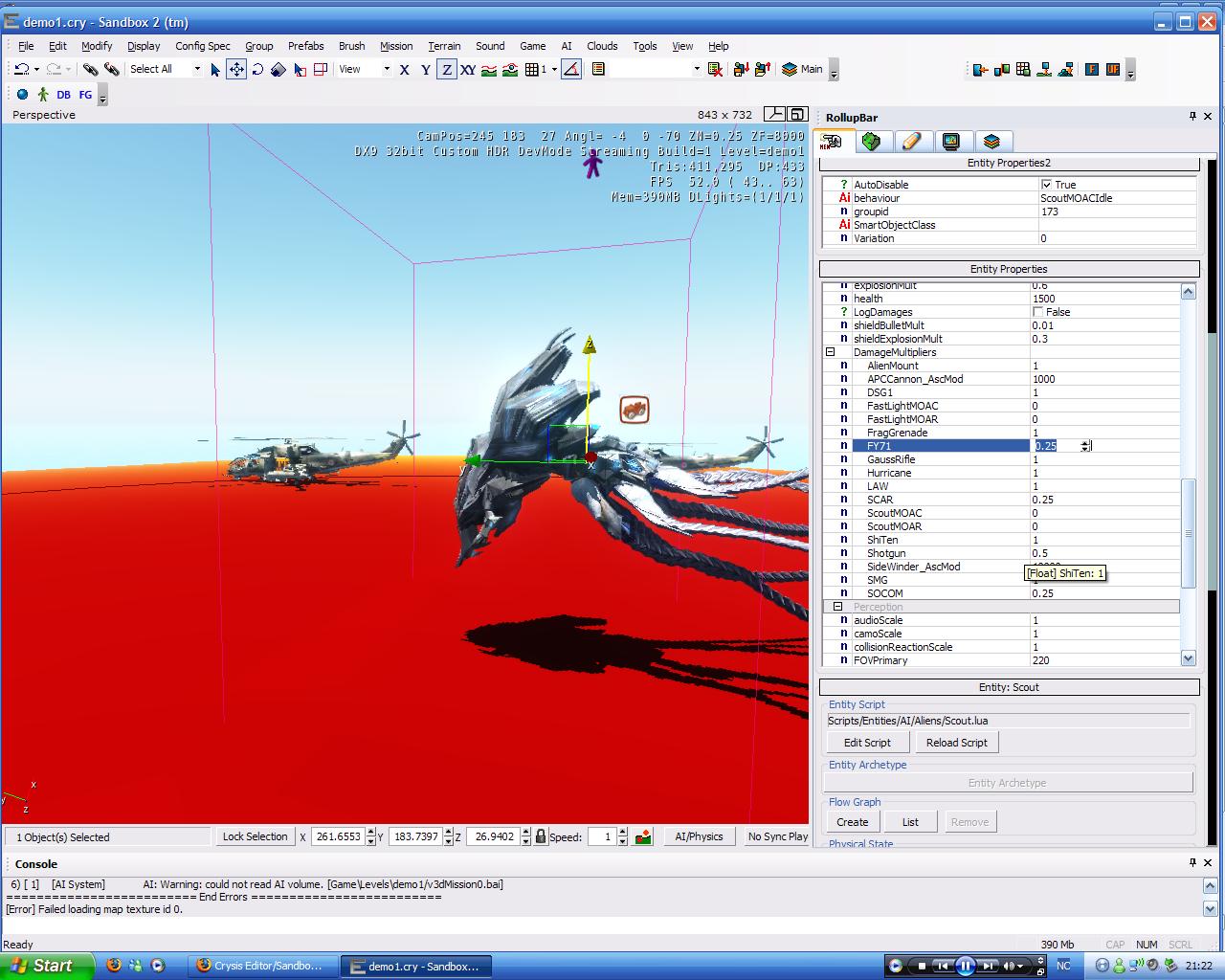The width and height of the screenshot is (1225, 980).
Task: Toggle the Z axis constraint
Action: click(x=447, y=69)
